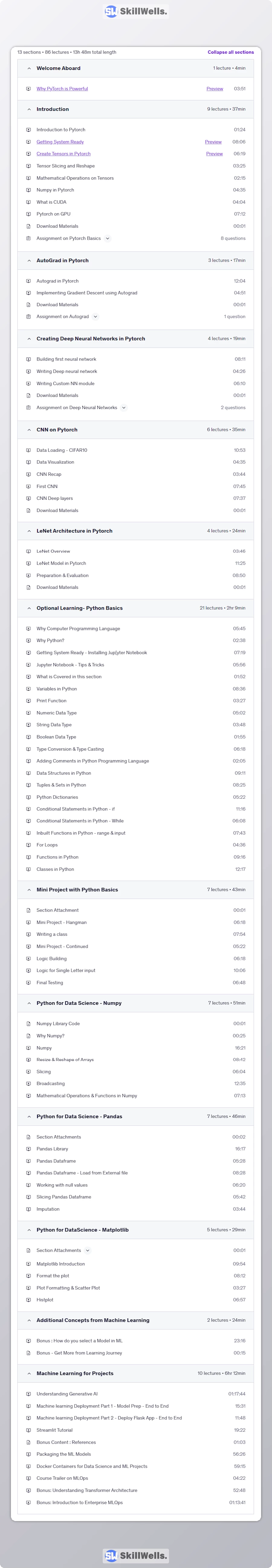Image resolution: width=272 pixels, height=1568 pixels.
Task: Click the video icon beside Streamlit Tutorial
Action: click(29, 1430)
